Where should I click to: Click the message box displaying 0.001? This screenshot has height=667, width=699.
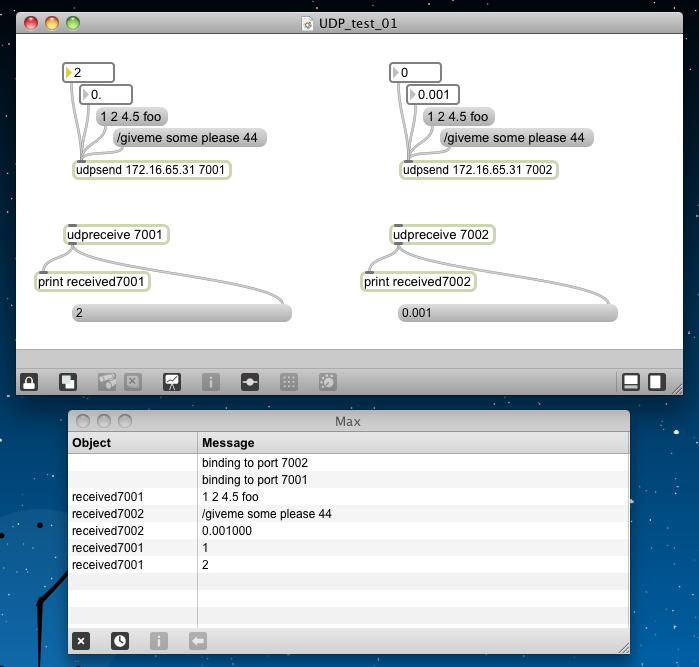[x=508, y=313]
